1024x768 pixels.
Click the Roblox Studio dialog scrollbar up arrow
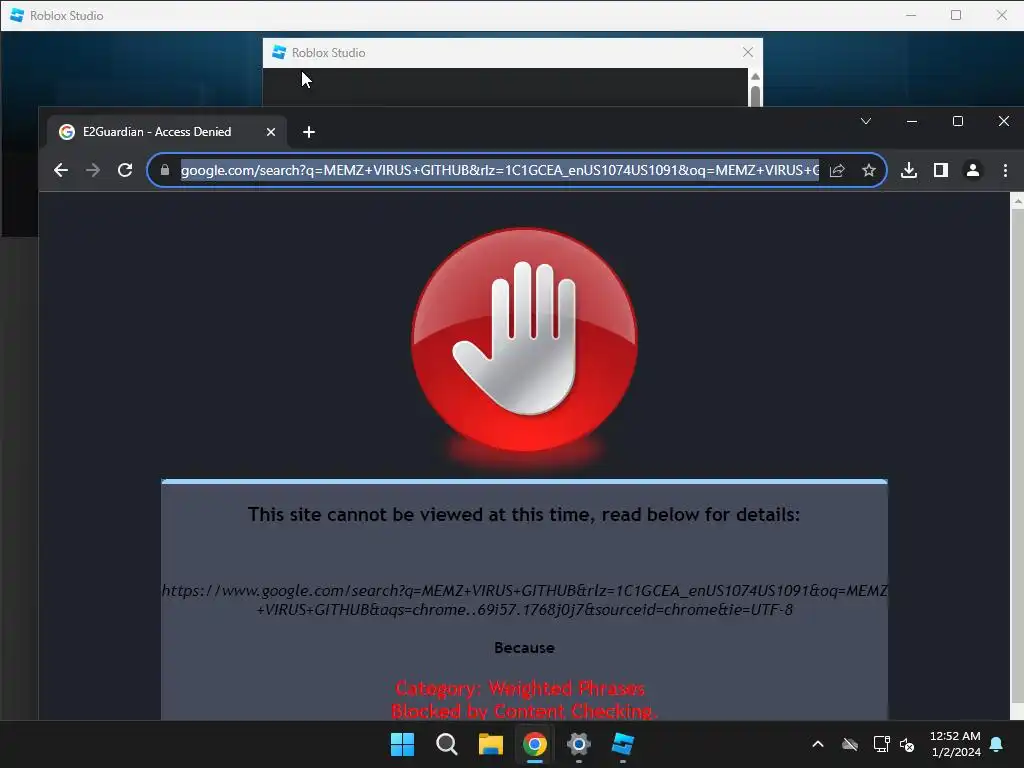[756, 76]
